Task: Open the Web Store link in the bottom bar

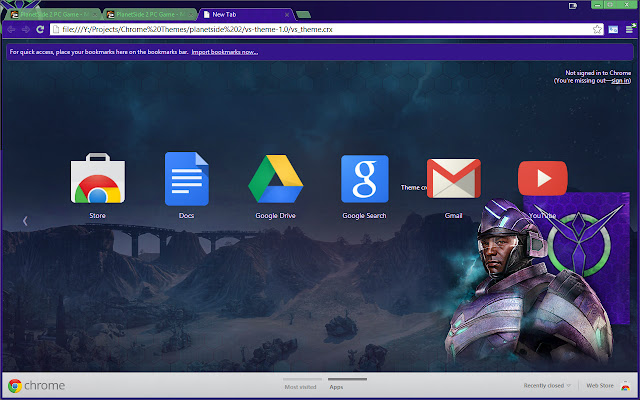Action: click(x=600, y=386)
